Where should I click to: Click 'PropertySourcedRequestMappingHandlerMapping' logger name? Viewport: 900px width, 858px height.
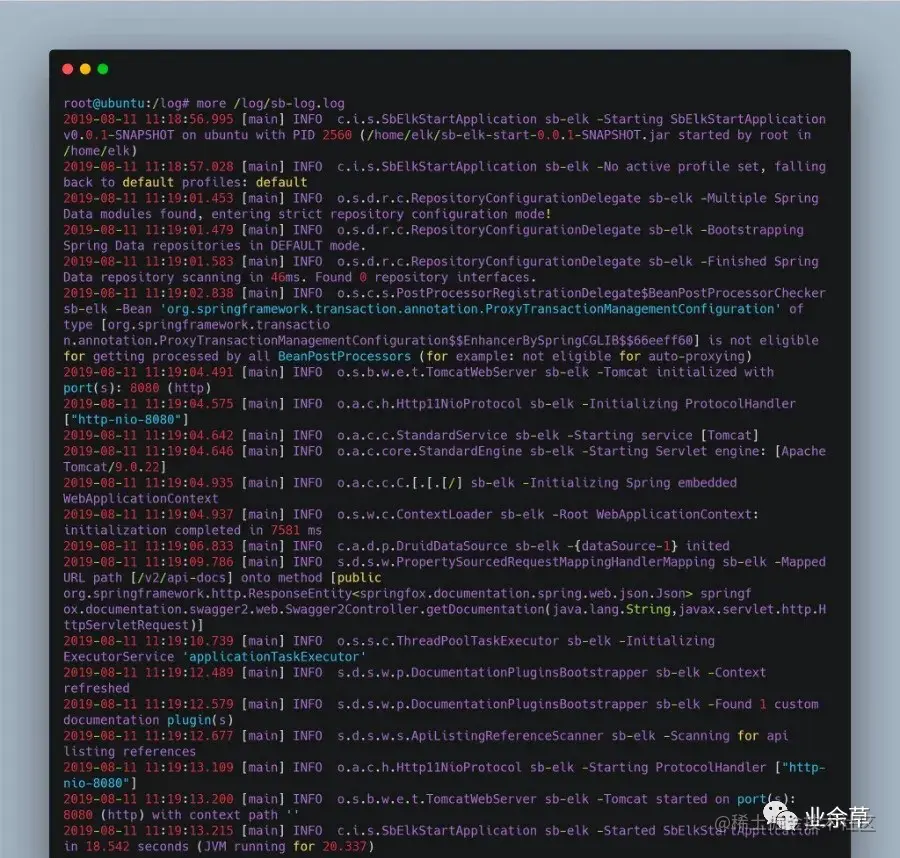tap(556, 562)
